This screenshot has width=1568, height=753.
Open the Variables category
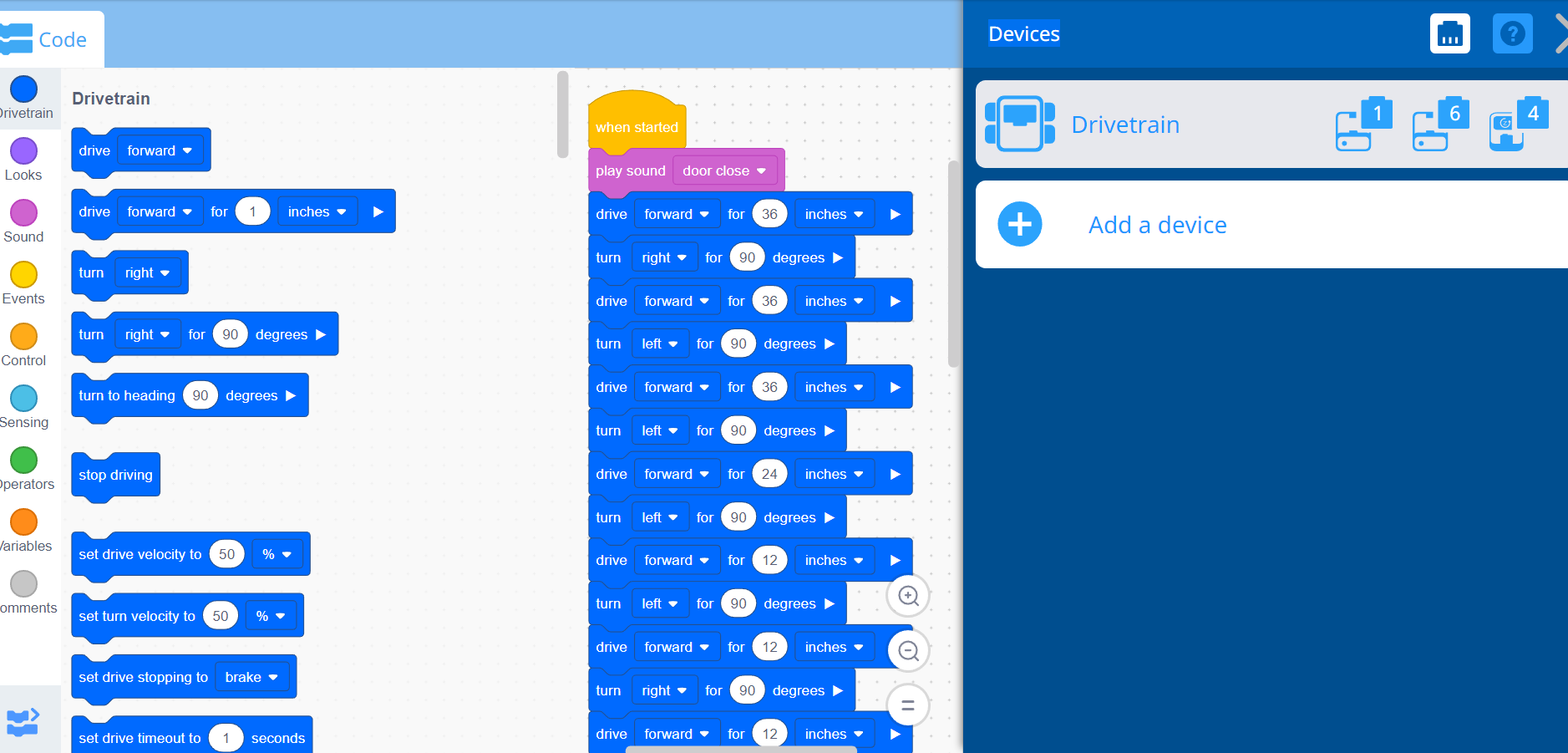click(23, 522)
